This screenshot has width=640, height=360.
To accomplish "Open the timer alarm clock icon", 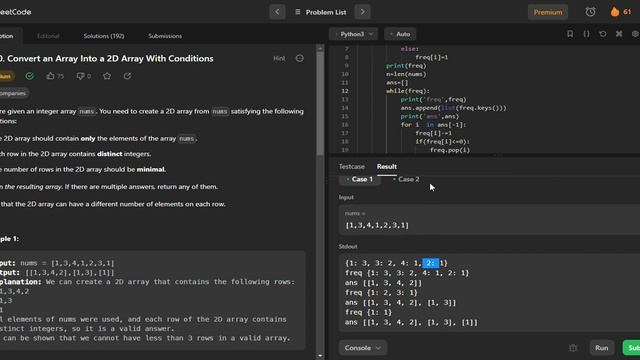I will coord(590,12).
